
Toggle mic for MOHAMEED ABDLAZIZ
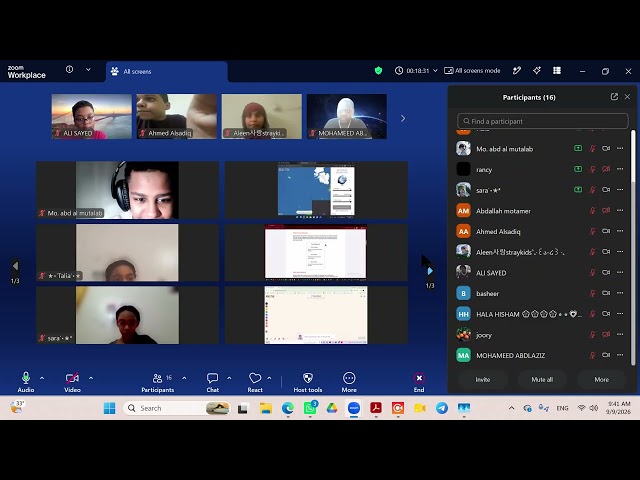592,355
